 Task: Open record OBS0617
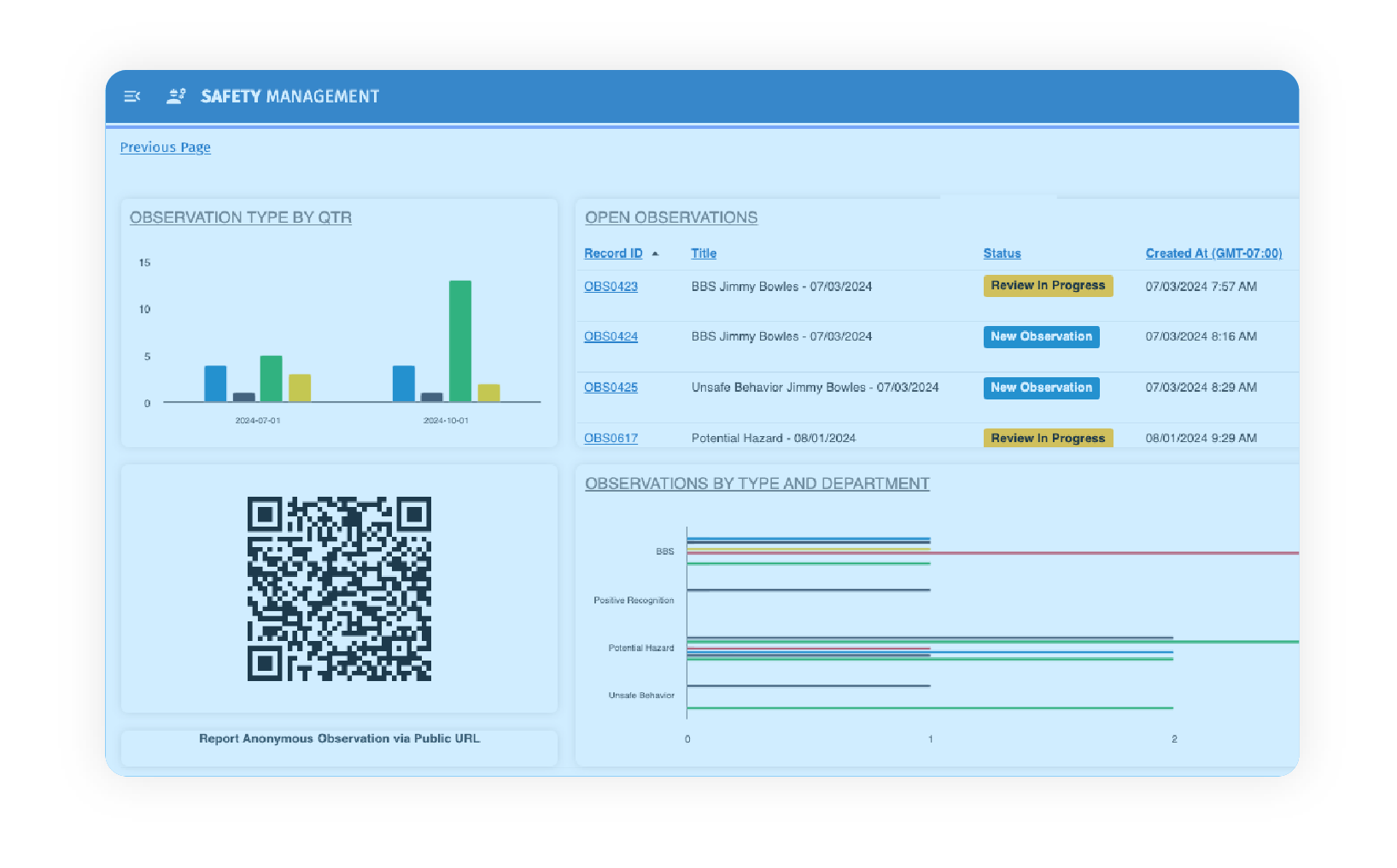click(x=611, y=438)
